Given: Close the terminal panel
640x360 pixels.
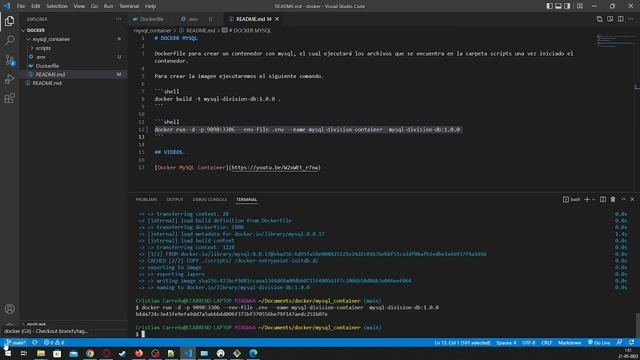Looking at the screenshot, I should point(632,200).
